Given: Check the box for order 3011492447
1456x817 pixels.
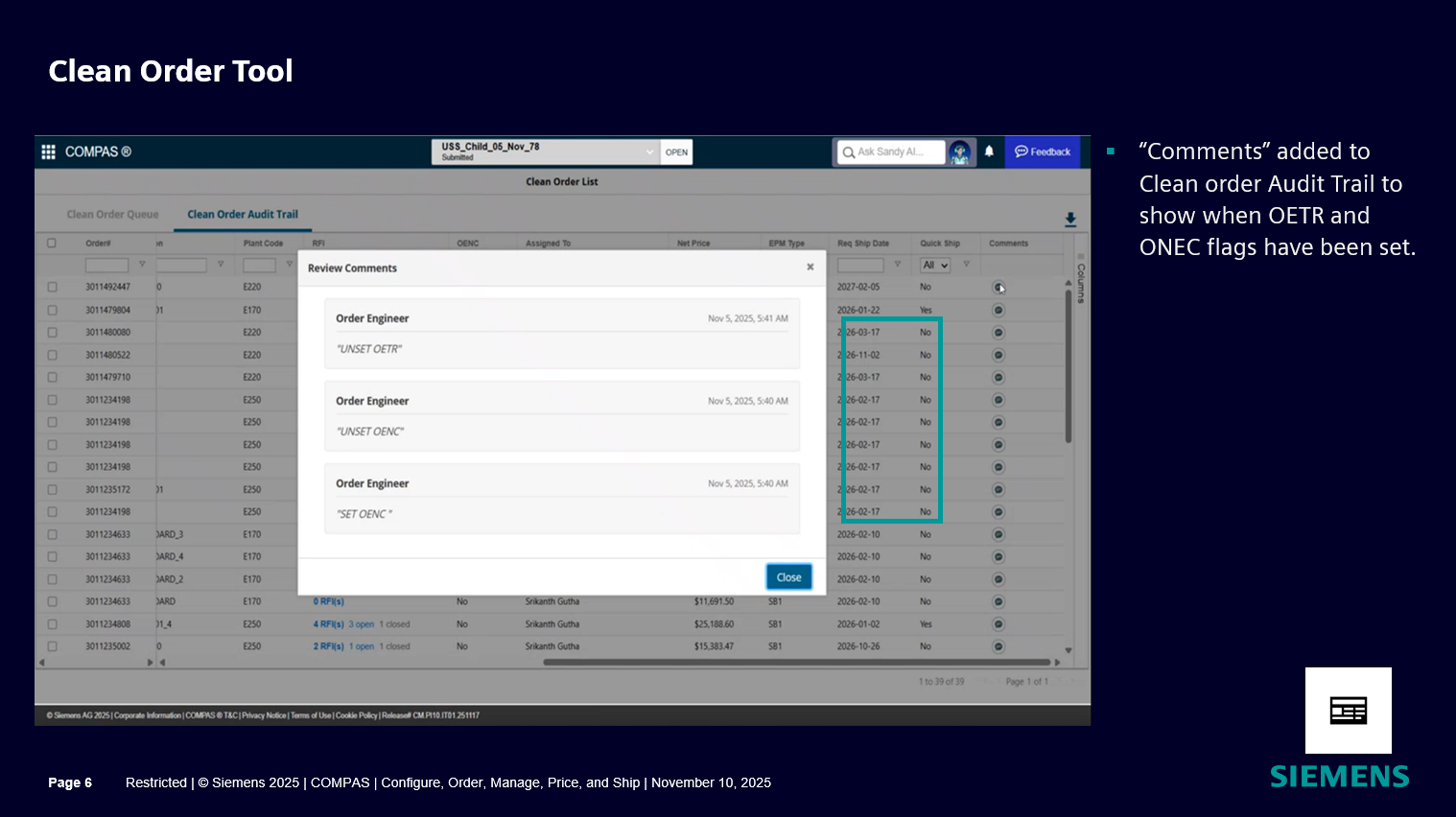Looking at the screenshot, I should (x=52, y=287).
